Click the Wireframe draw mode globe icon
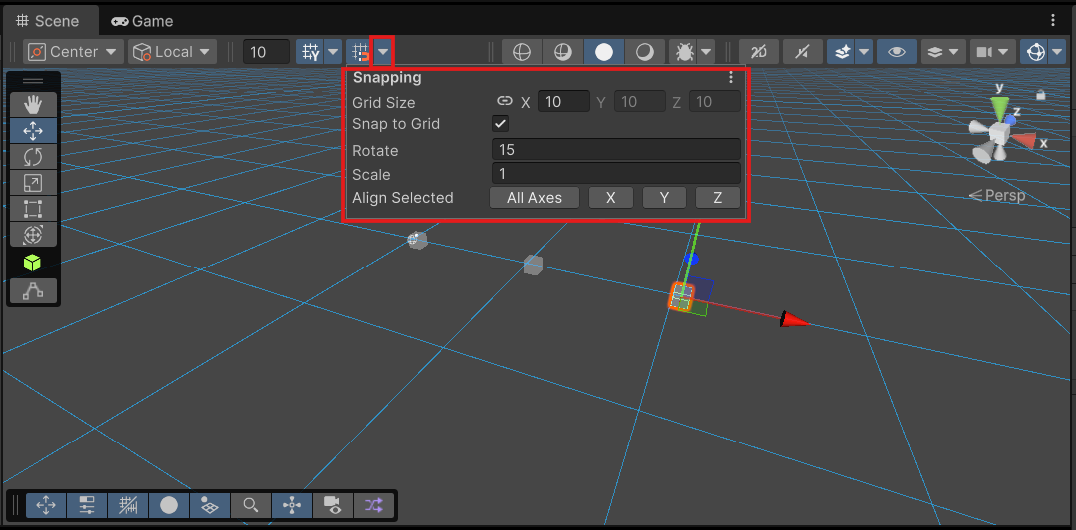 pos(522,52)
